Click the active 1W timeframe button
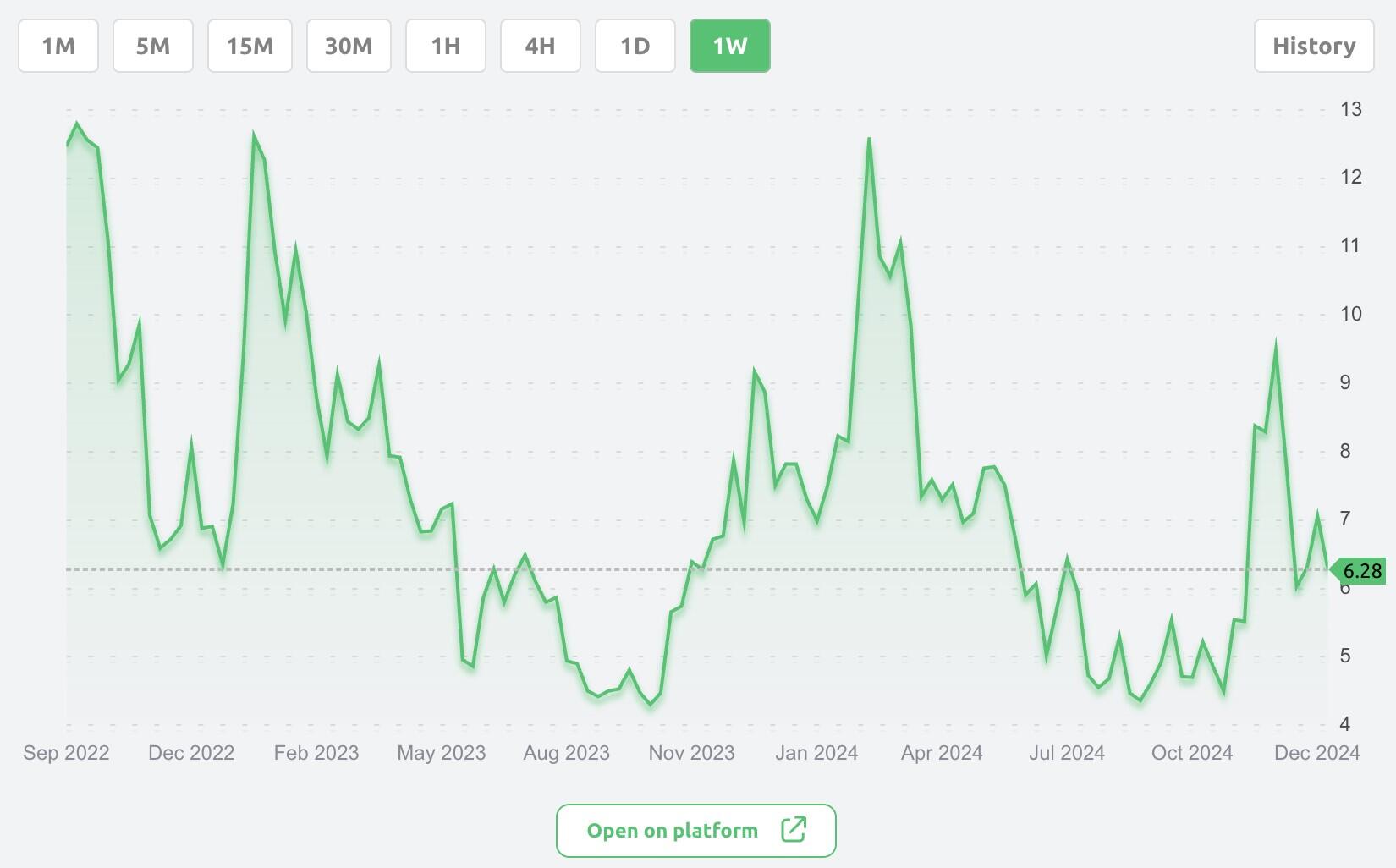Screen dimensions: 1396x868 click(730, 46)
